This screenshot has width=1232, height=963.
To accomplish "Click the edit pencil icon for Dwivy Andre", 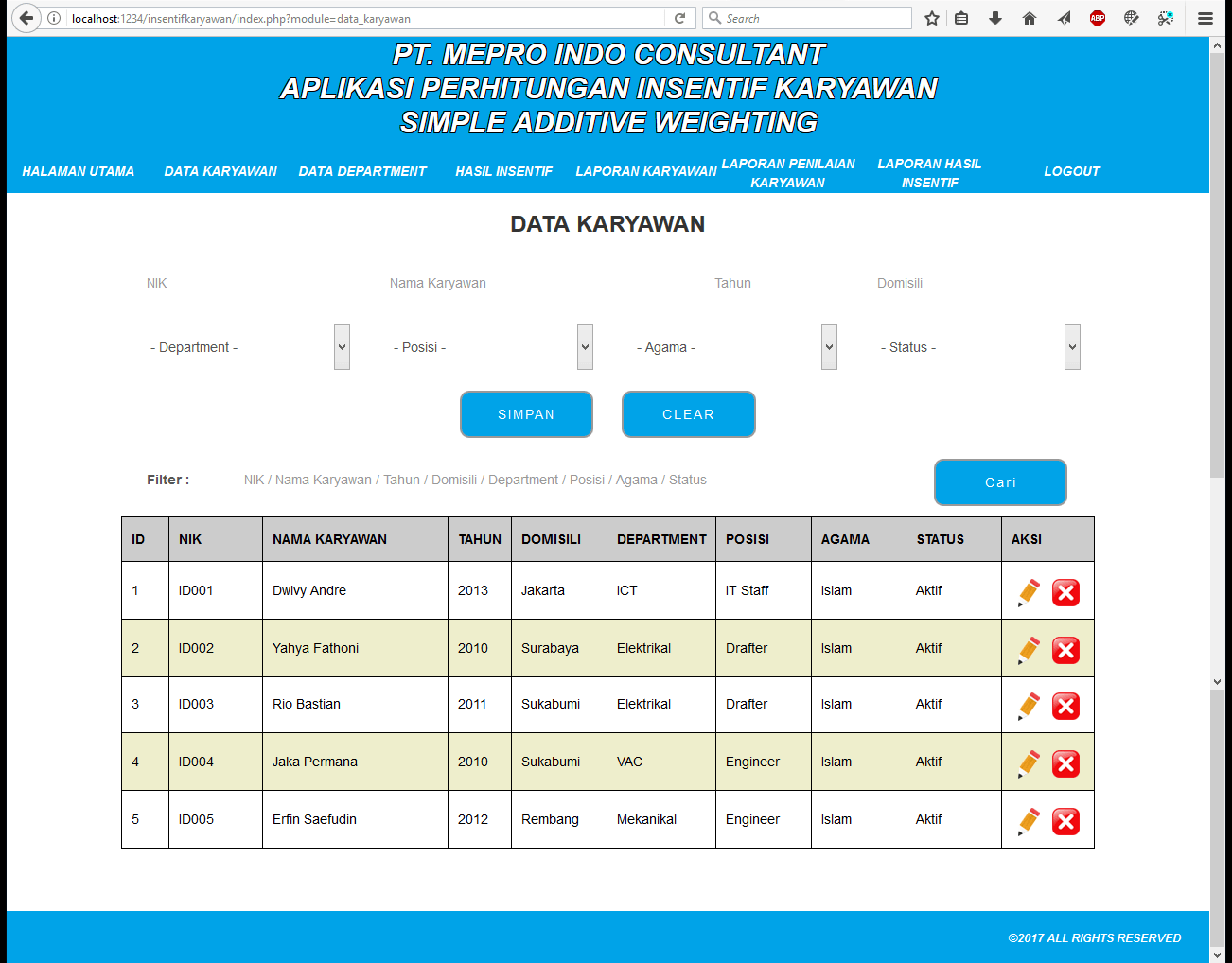I will coord(1029,592).
